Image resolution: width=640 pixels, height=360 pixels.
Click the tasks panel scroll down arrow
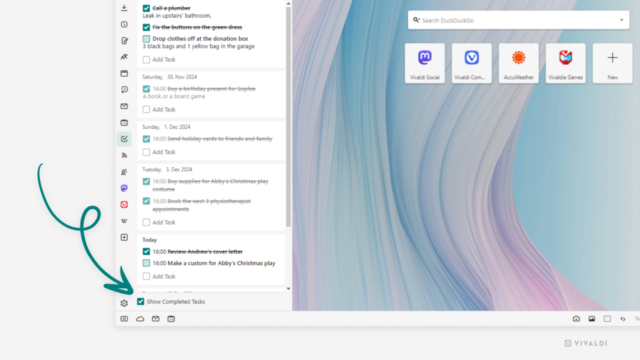[288, 289]
